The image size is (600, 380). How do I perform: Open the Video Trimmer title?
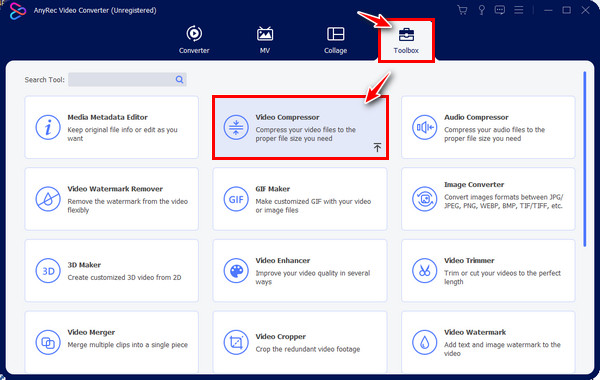point(469,261)
